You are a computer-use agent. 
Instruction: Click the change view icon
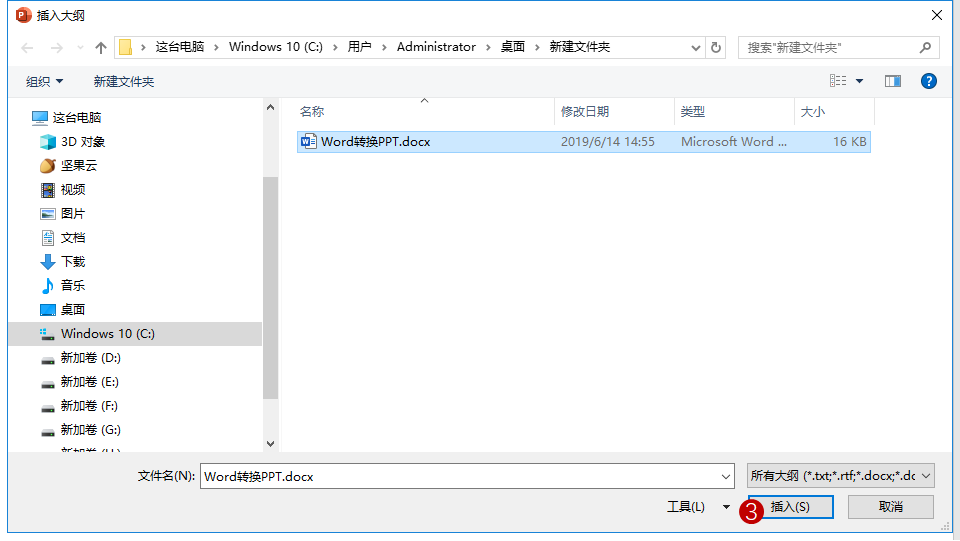click(x=838, y=81)
